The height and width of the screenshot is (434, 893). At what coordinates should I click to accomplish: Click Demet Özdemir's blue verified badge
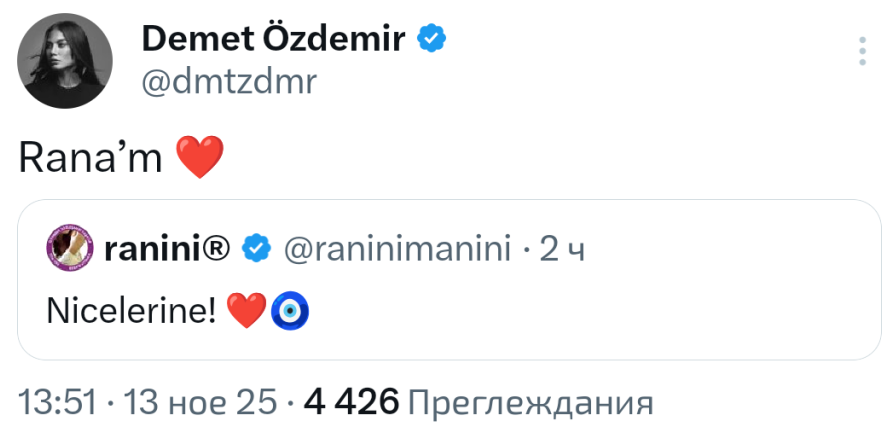coord(431,40)
